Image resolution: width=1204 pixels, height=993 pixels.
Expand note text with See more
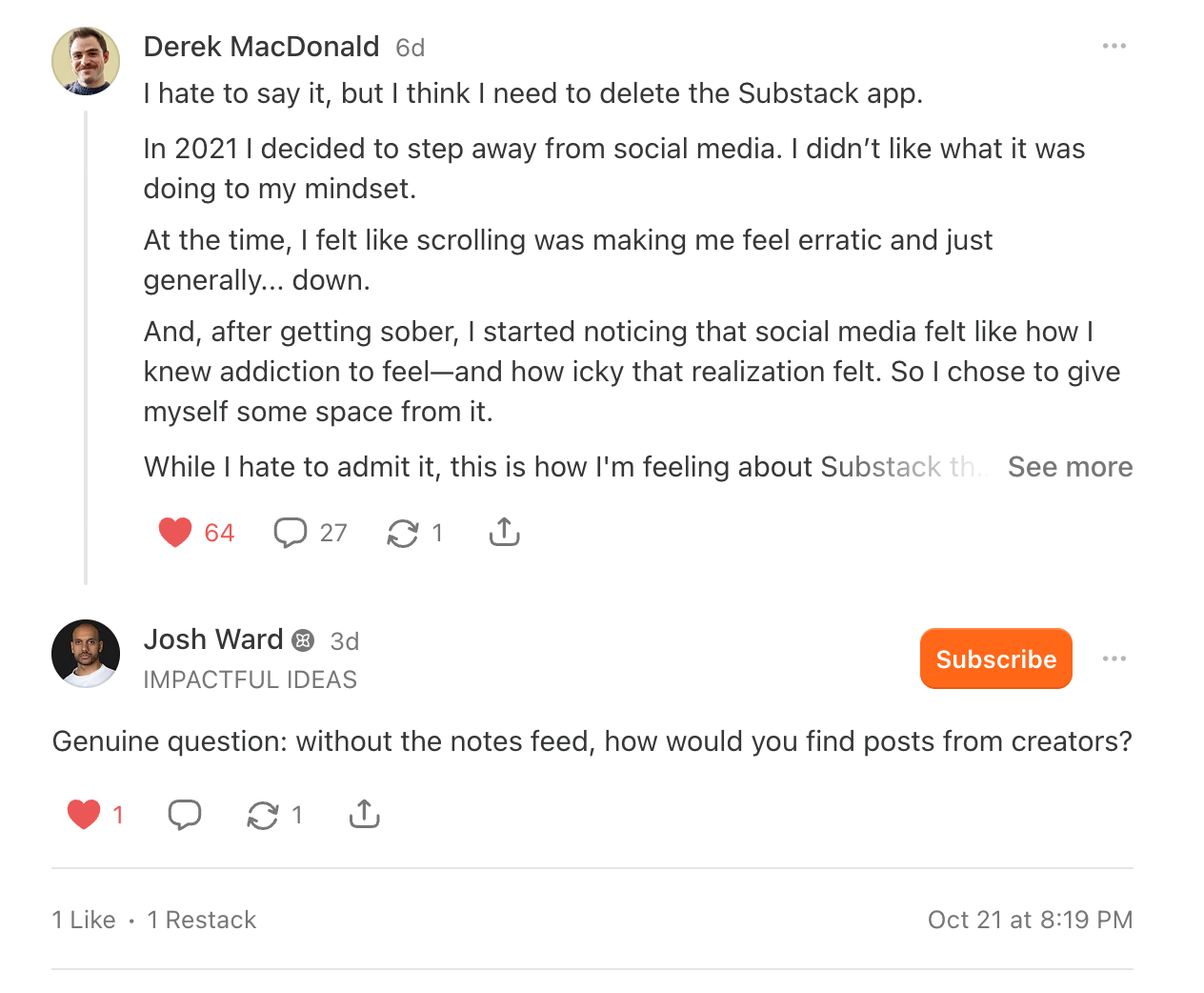click(1070, 467)
